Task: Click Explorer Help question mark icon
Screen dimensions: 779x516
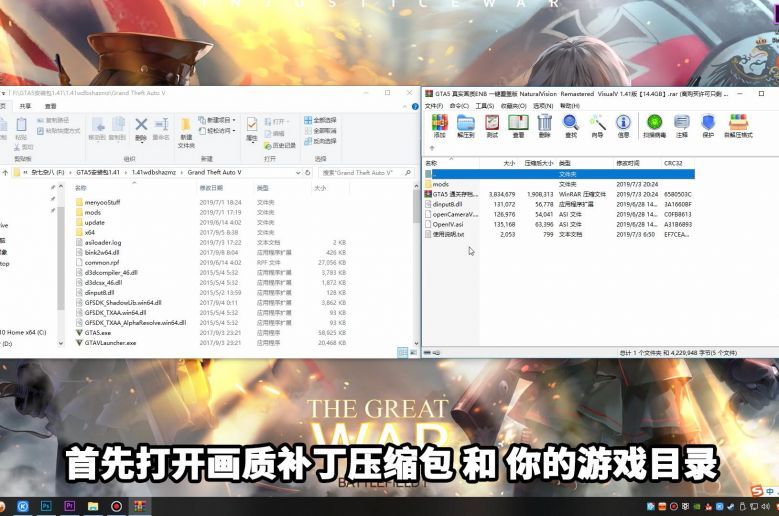Action: coord(415,106)
